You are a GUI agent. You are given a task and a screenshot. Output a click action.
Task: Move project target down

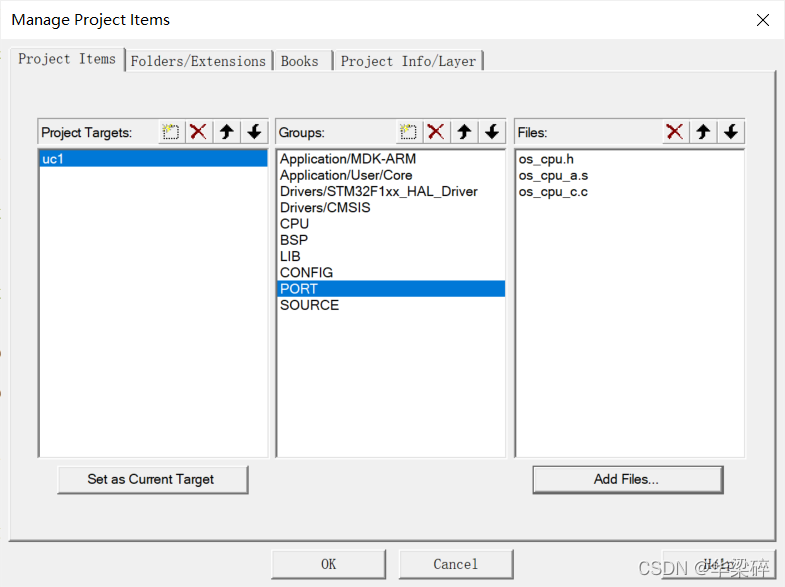[254, 132]
